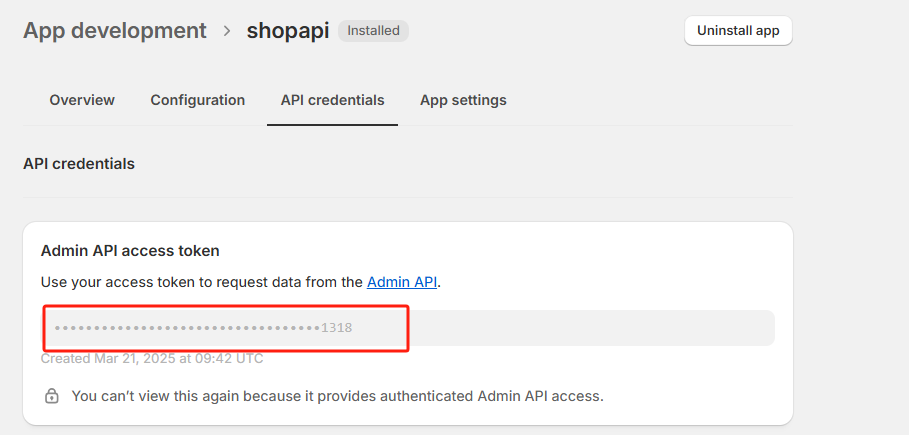
Task: Click the Admin API access token heading
Action: click(x=130, y=250)
